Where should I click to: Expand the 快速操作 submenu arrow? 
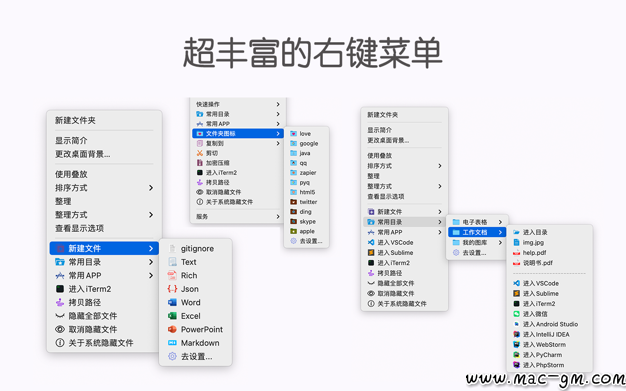[x=278, y=104]
